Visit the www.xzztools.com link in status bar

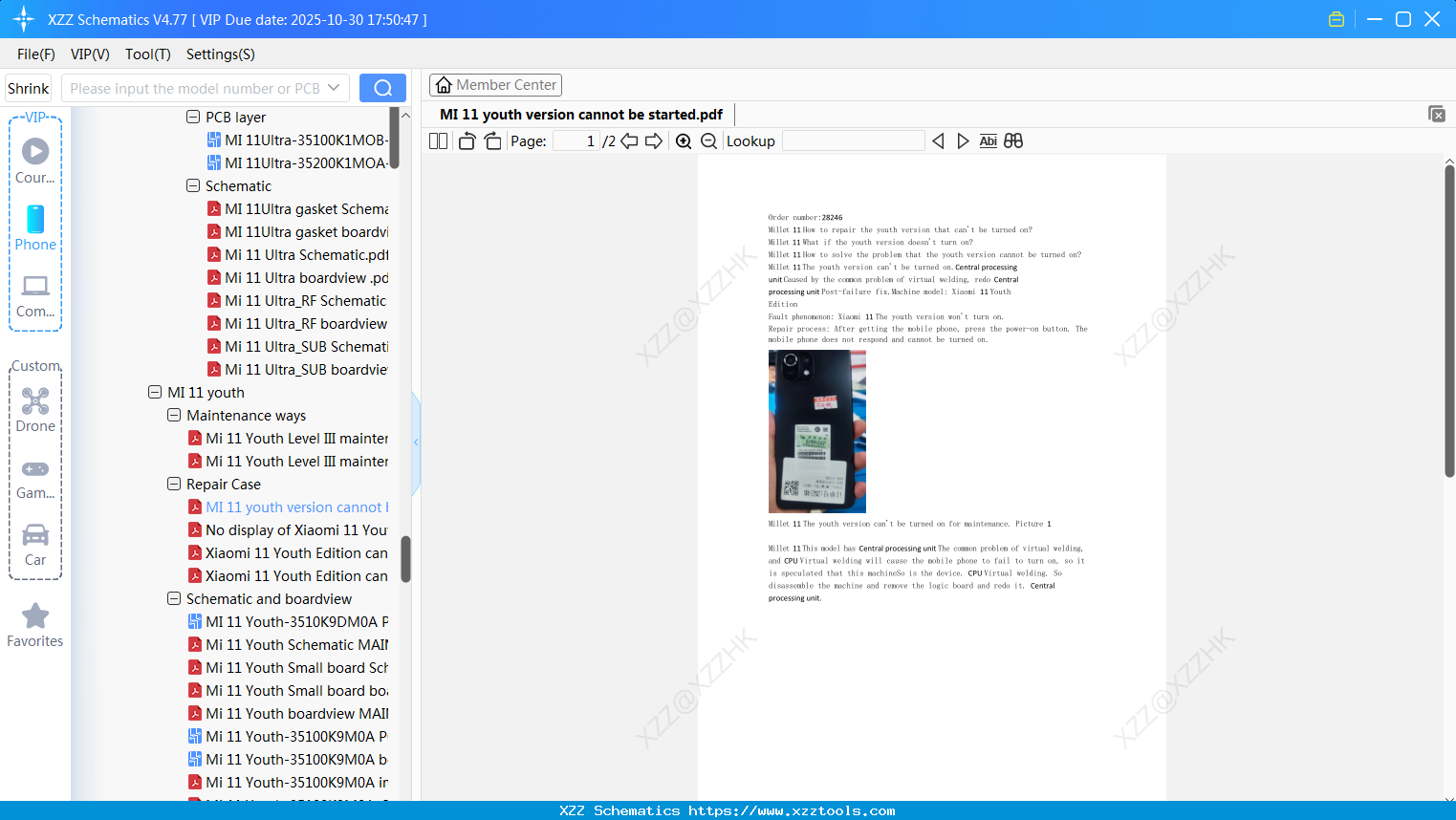pos(792,810)
